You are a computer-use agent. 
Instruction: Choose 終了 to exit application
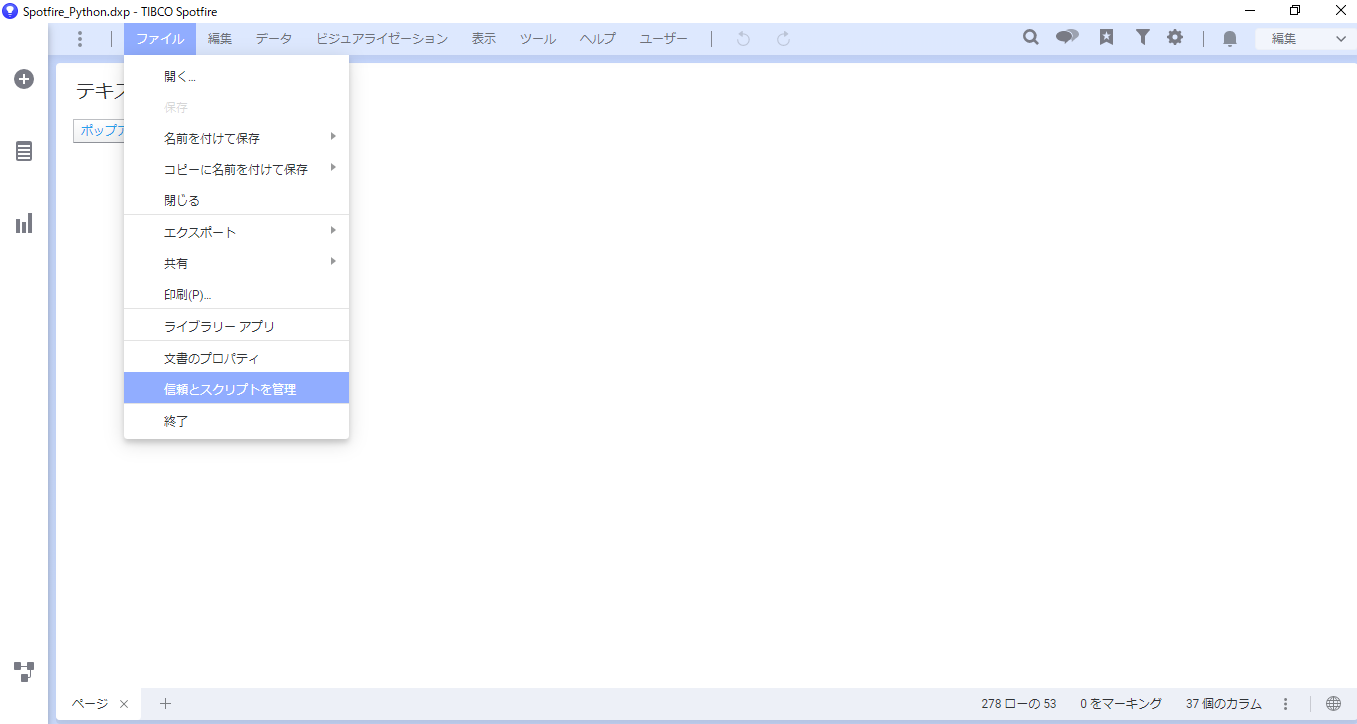(236, 421)
